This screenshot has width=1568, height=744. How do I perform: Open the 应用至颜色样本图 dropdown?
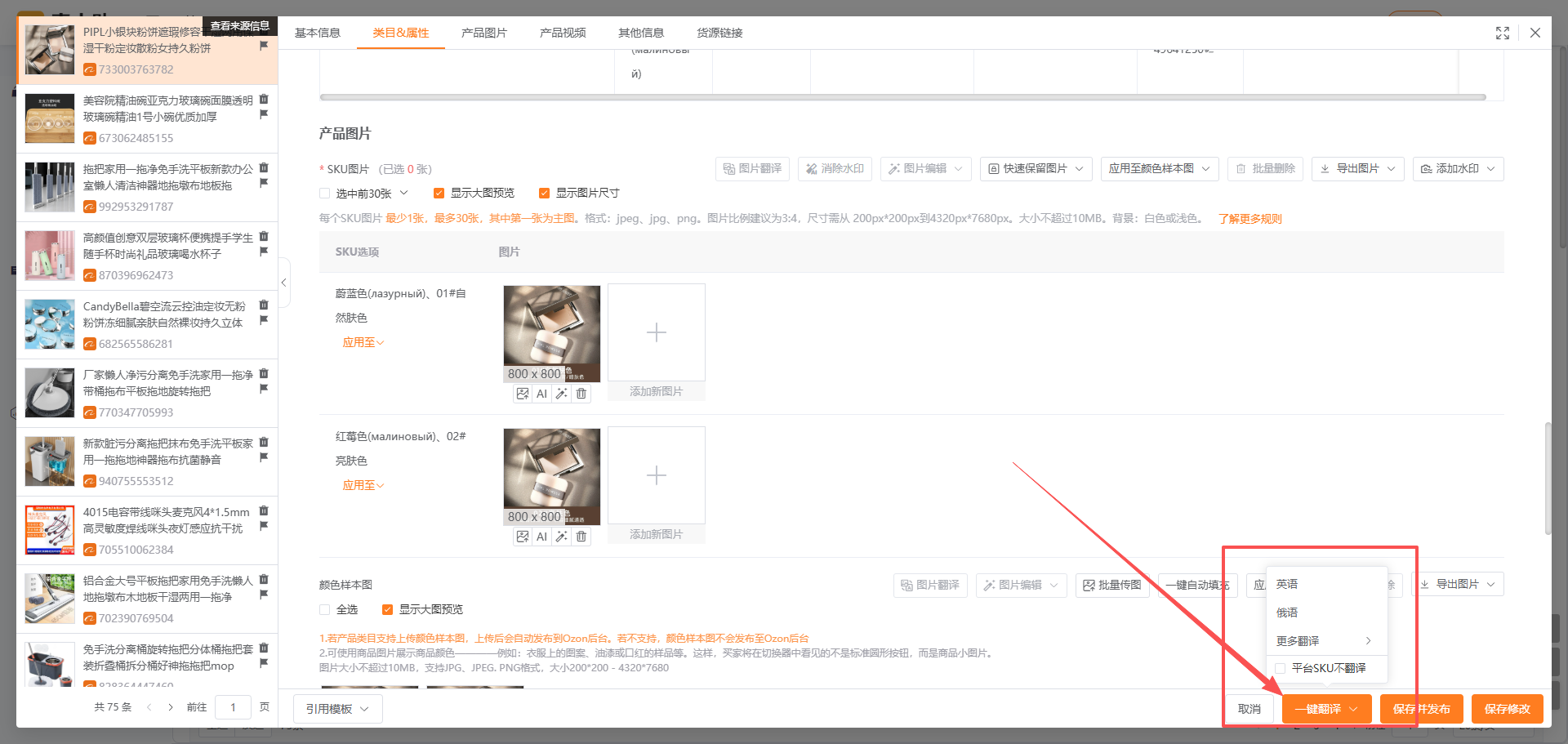(x=1160, y=169)
